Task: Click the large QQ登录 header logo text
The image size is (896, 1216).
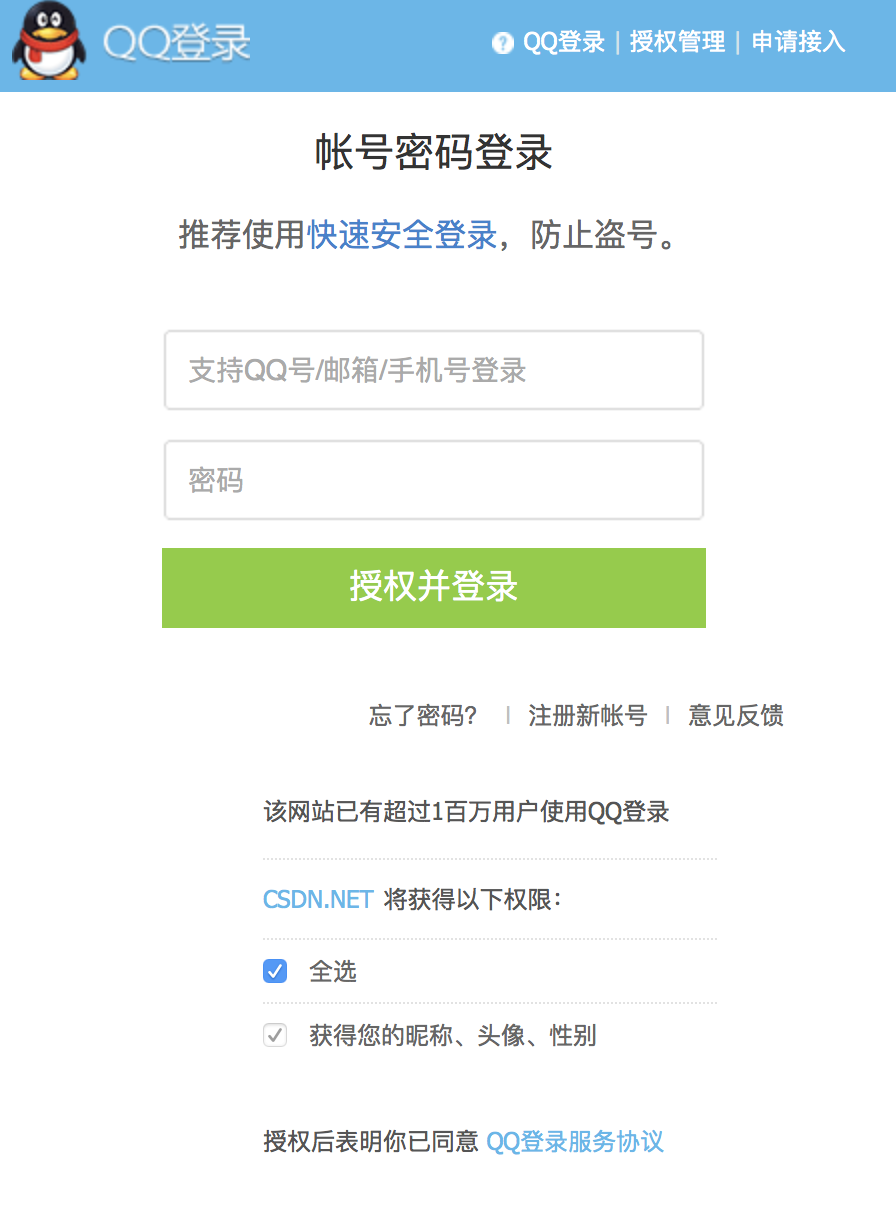Action: tap(177, 43)
